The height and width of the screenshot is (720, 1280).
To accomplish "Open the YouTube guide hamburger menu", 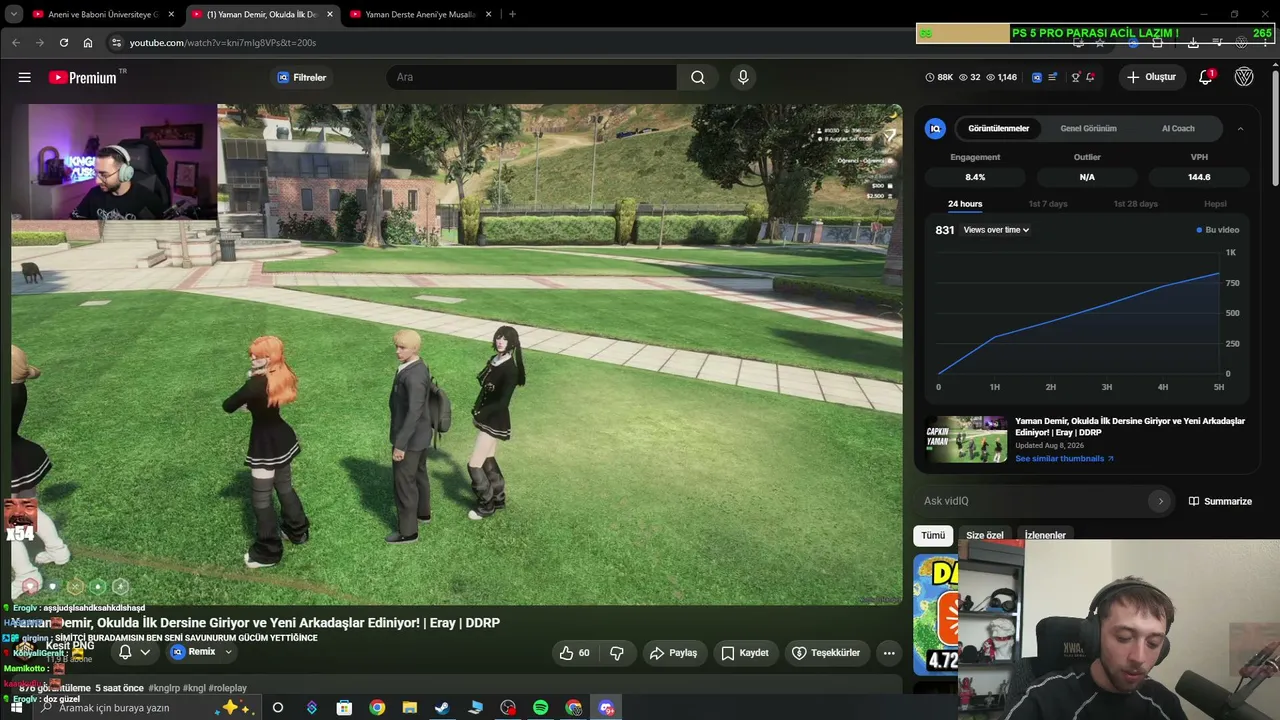I will coord(24,77).
